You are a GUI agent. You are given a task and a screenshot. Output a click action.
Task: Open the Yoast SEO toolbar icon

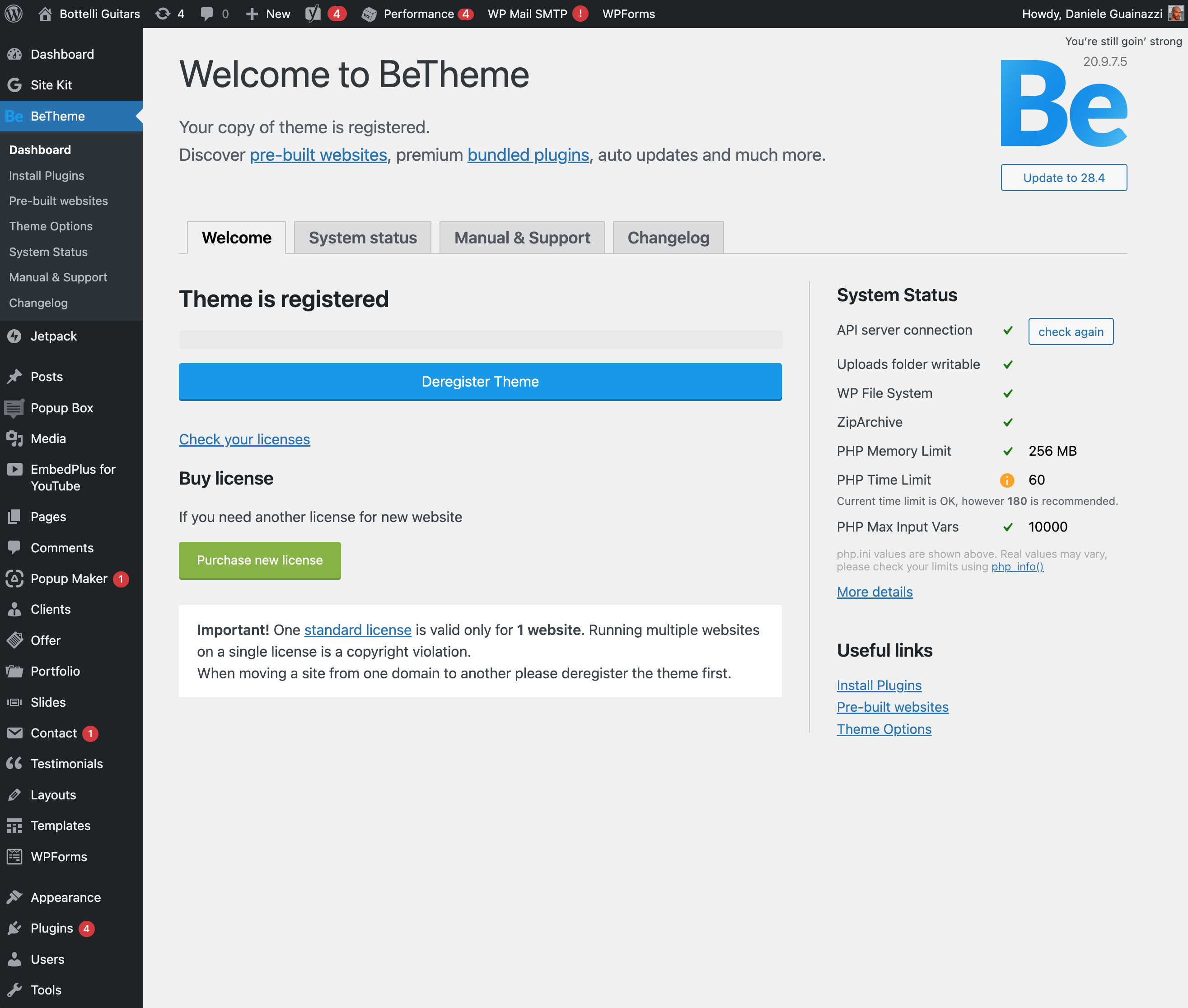313,14
